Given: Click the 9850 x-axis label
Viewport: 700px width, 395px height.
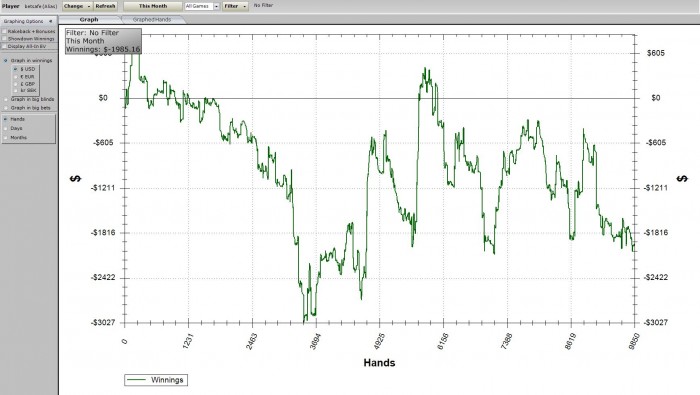Looking at the screenshot, I should [x=634, y=341].
